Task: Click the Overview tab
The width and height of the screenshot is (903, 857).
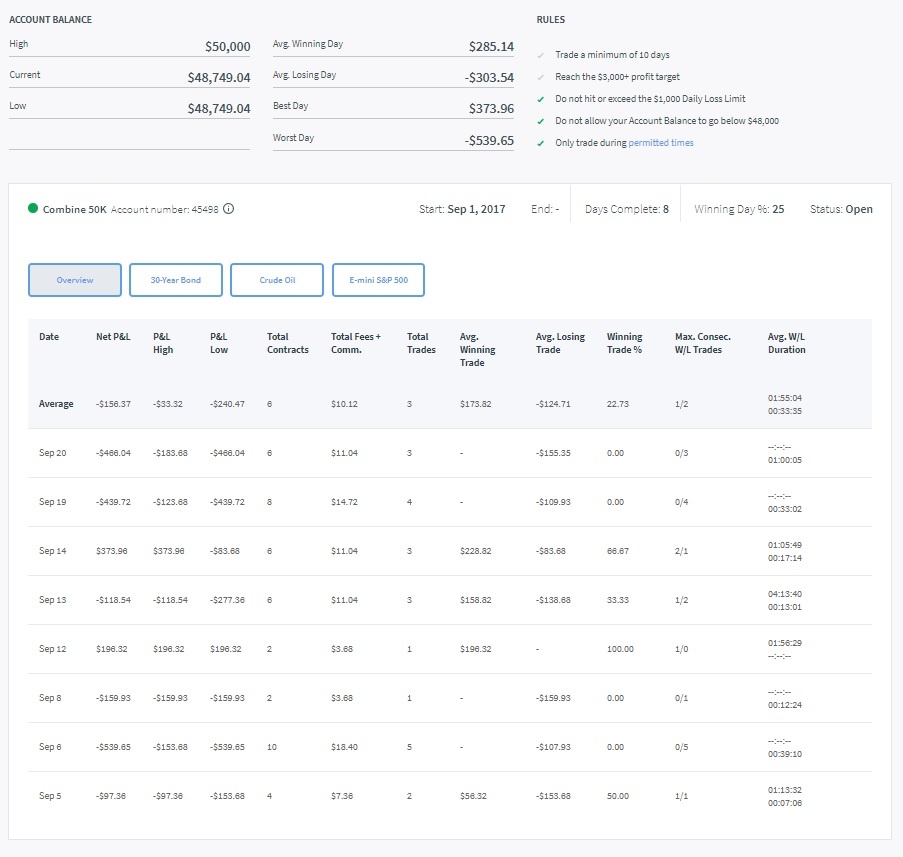Action: [x=74, y=280]
